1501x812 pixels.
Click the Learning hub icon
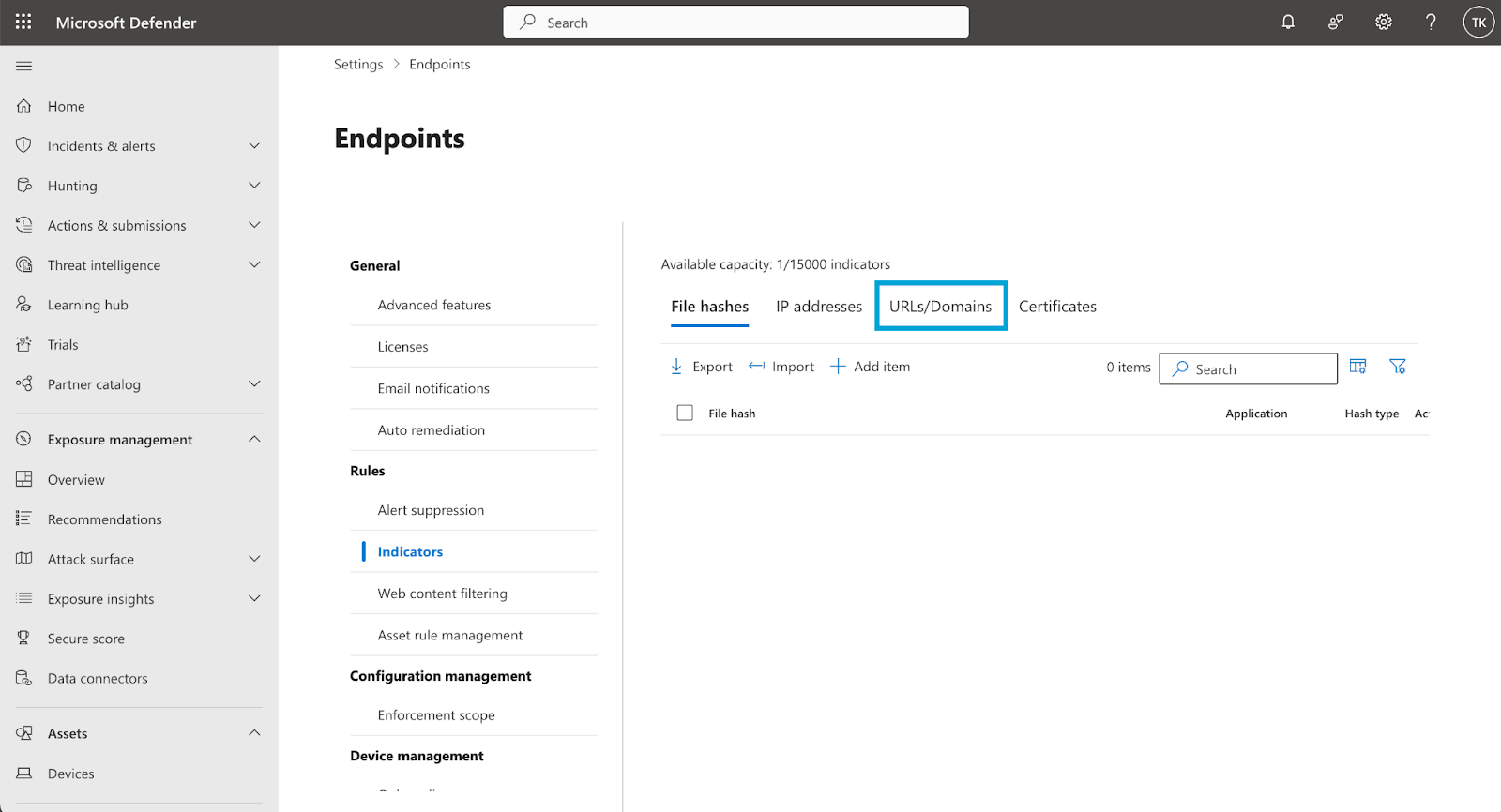24,305
